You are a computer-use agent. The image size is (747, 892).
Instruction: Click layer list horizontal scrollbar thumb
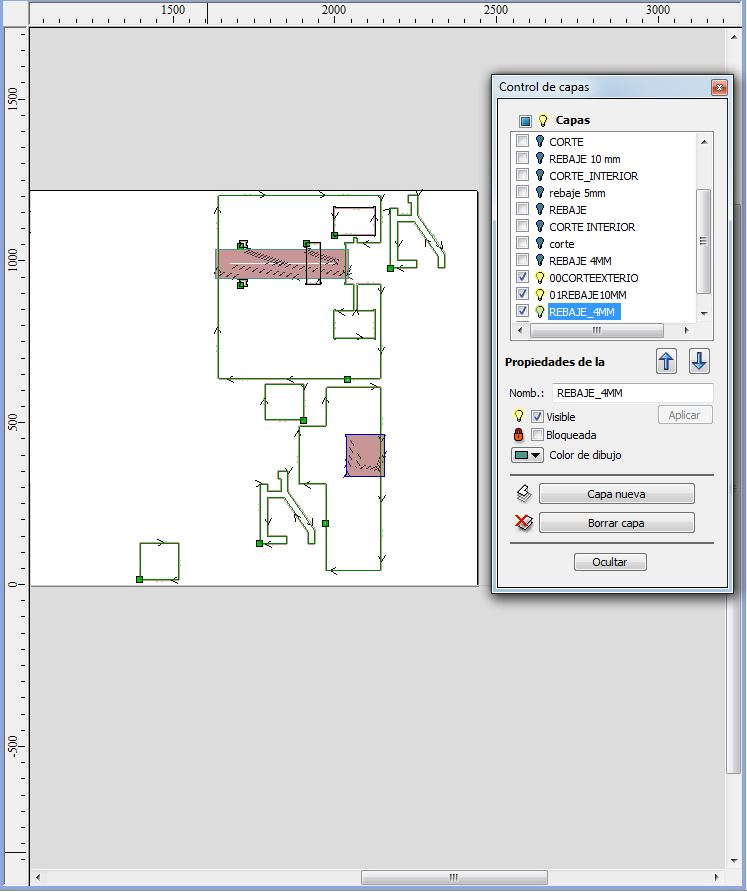(x=596, y=330)
